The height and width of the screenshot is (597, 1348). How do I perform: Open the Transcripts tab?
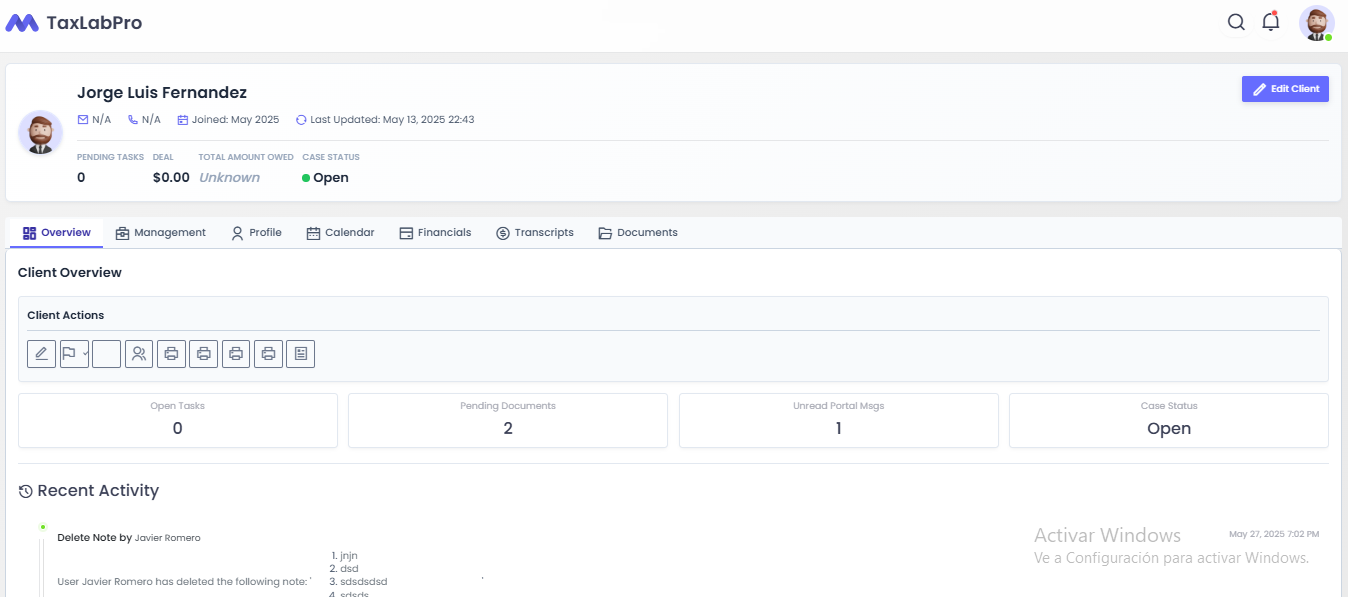pos(535,232)
